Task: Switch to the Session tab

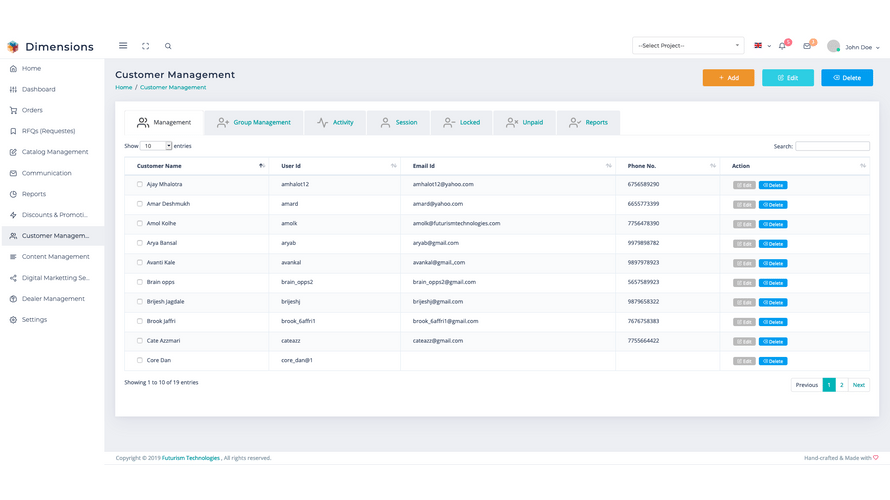Action: point(398,123)
